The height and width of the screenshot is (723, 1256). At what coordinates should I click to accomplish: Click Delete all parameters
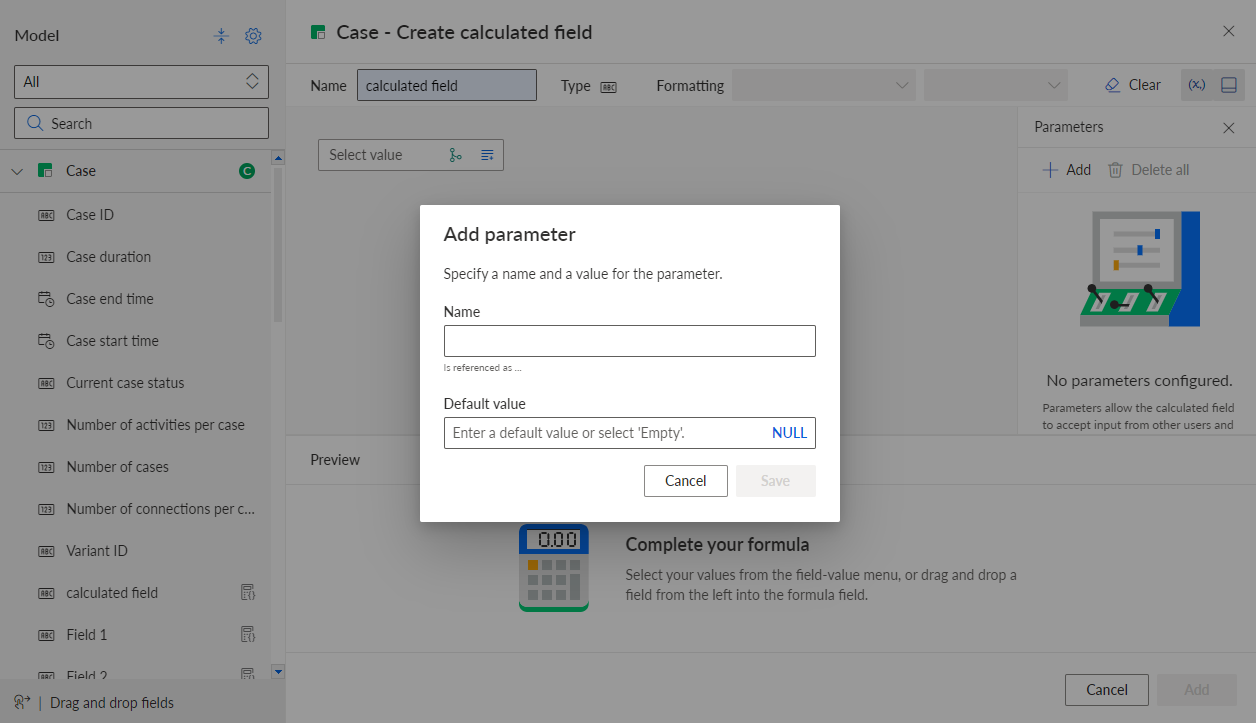[1149, 170]
